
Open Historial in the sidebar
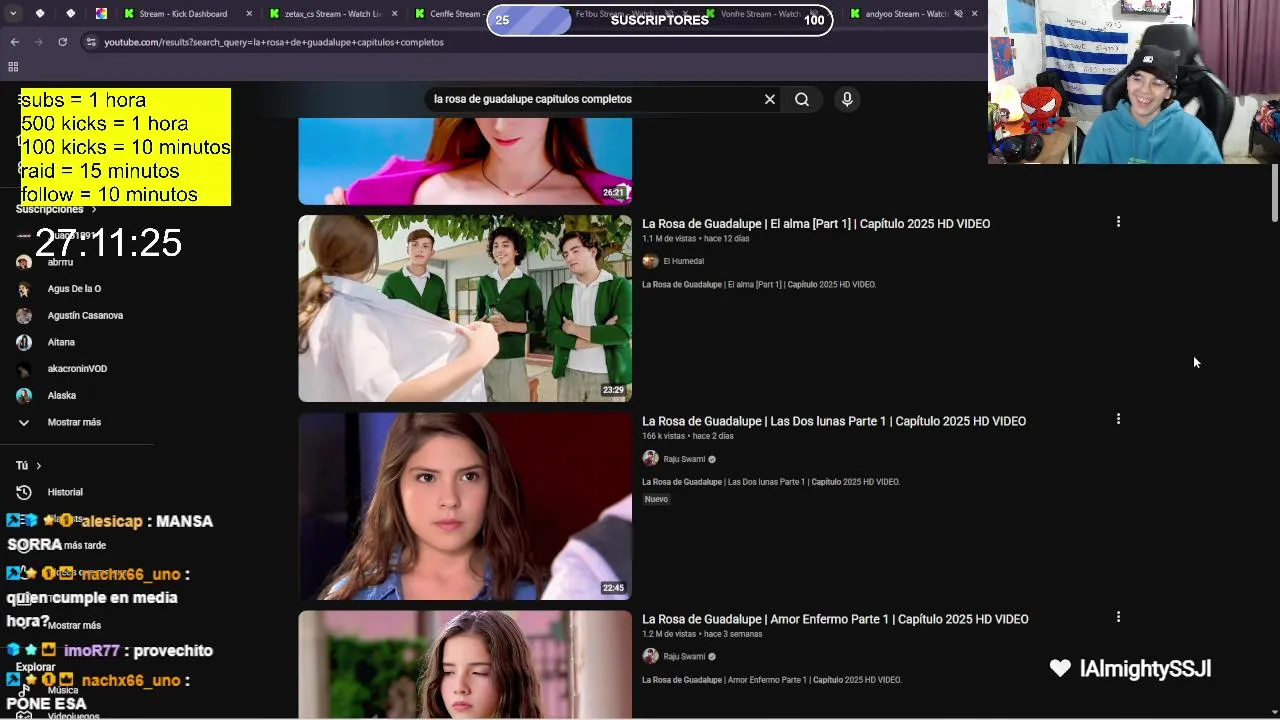(65, 492)
